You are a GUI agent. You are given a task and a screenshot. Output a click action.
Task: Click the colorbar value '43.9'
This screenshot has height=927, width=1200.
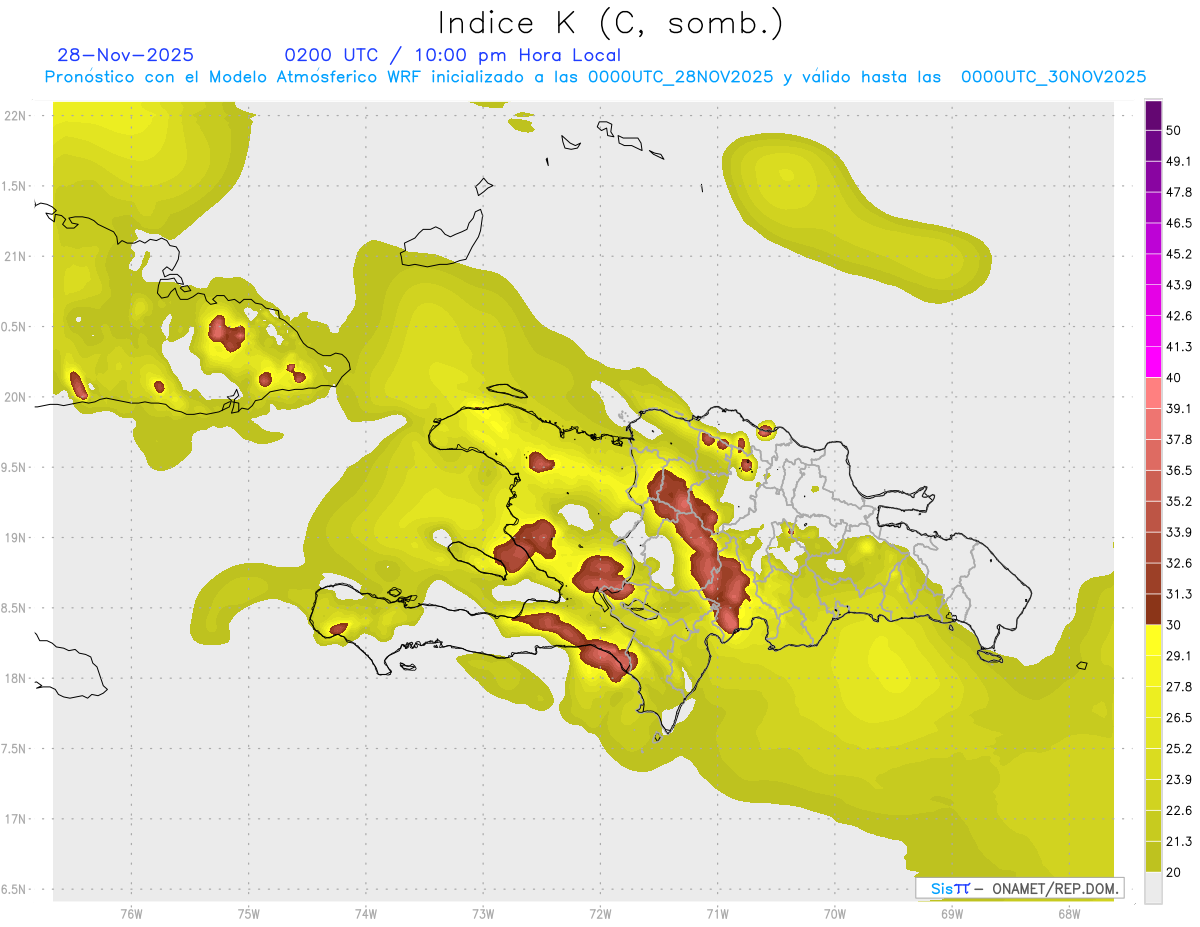(x=1179, y=285)
